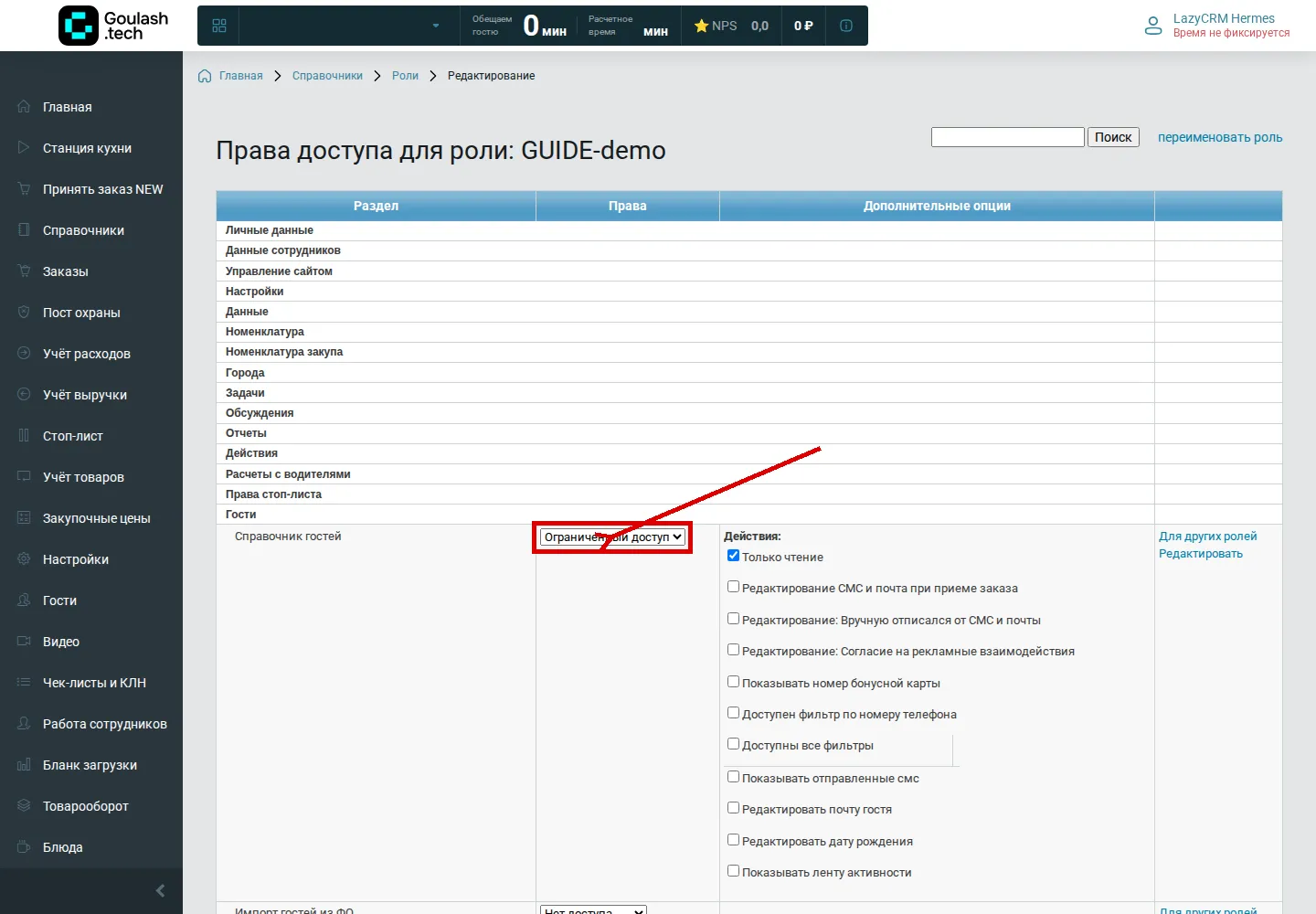Focus the role search input field

click(x=1008, y=137)
